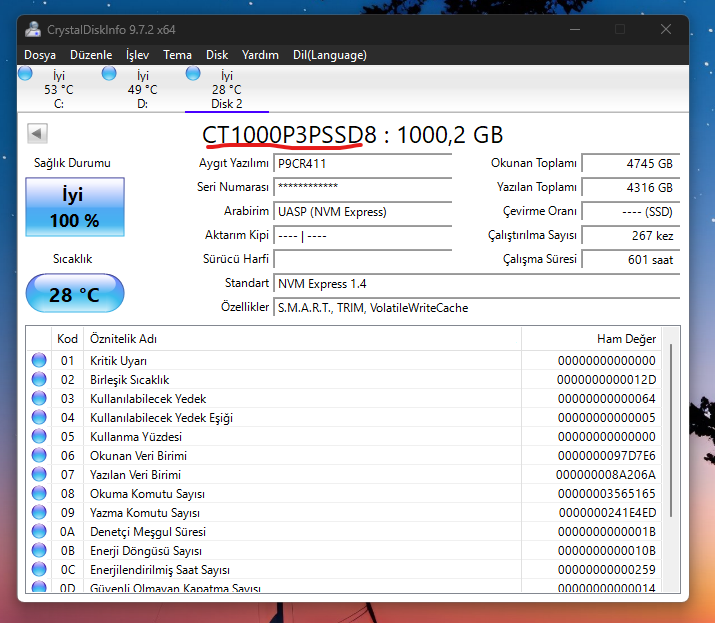Click raw value 000000241E4ED

607,513
